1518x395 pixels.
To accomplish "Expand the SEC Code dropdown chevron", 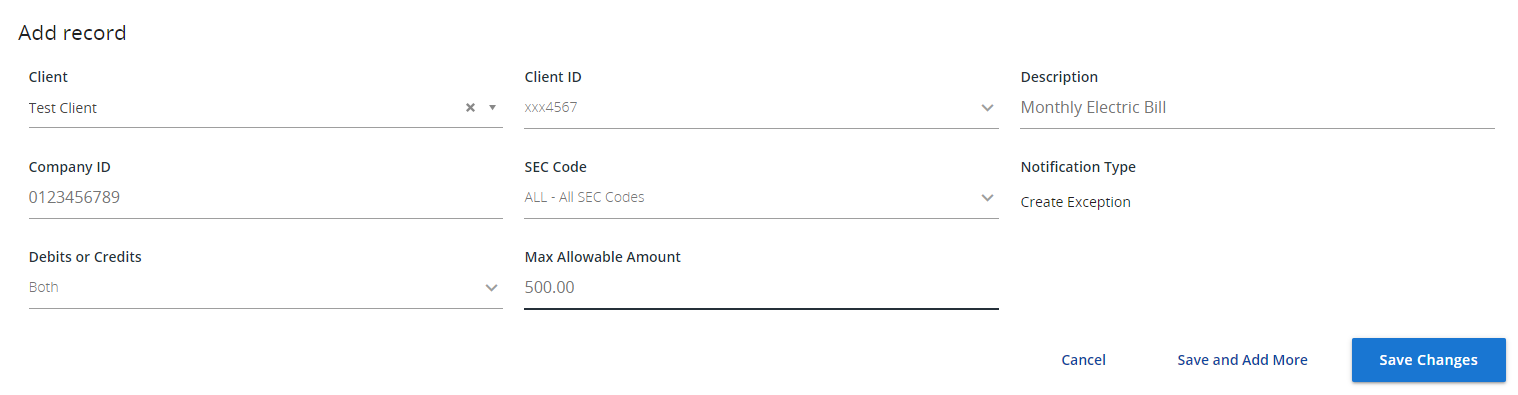I will click(987, 197).
